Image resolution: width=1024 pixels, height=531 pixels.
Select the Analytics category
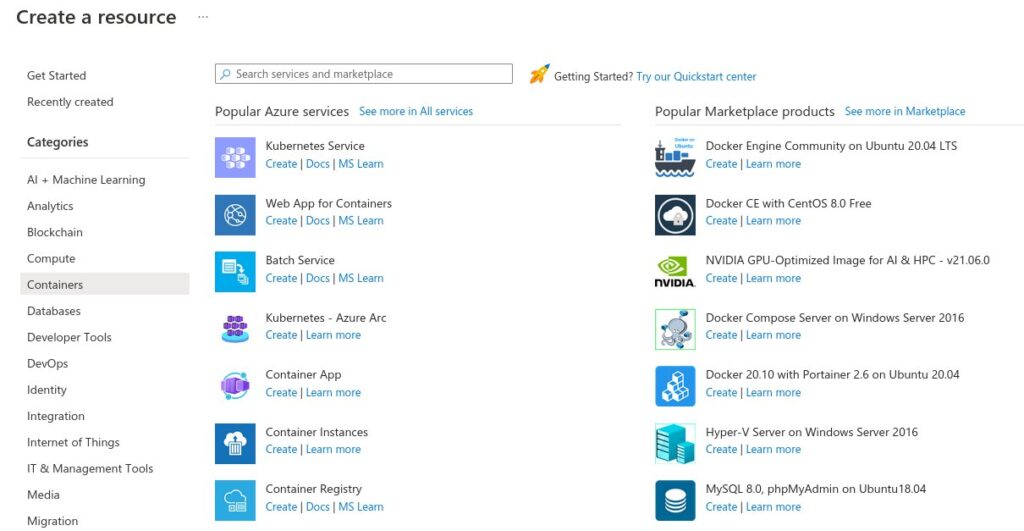50,206
